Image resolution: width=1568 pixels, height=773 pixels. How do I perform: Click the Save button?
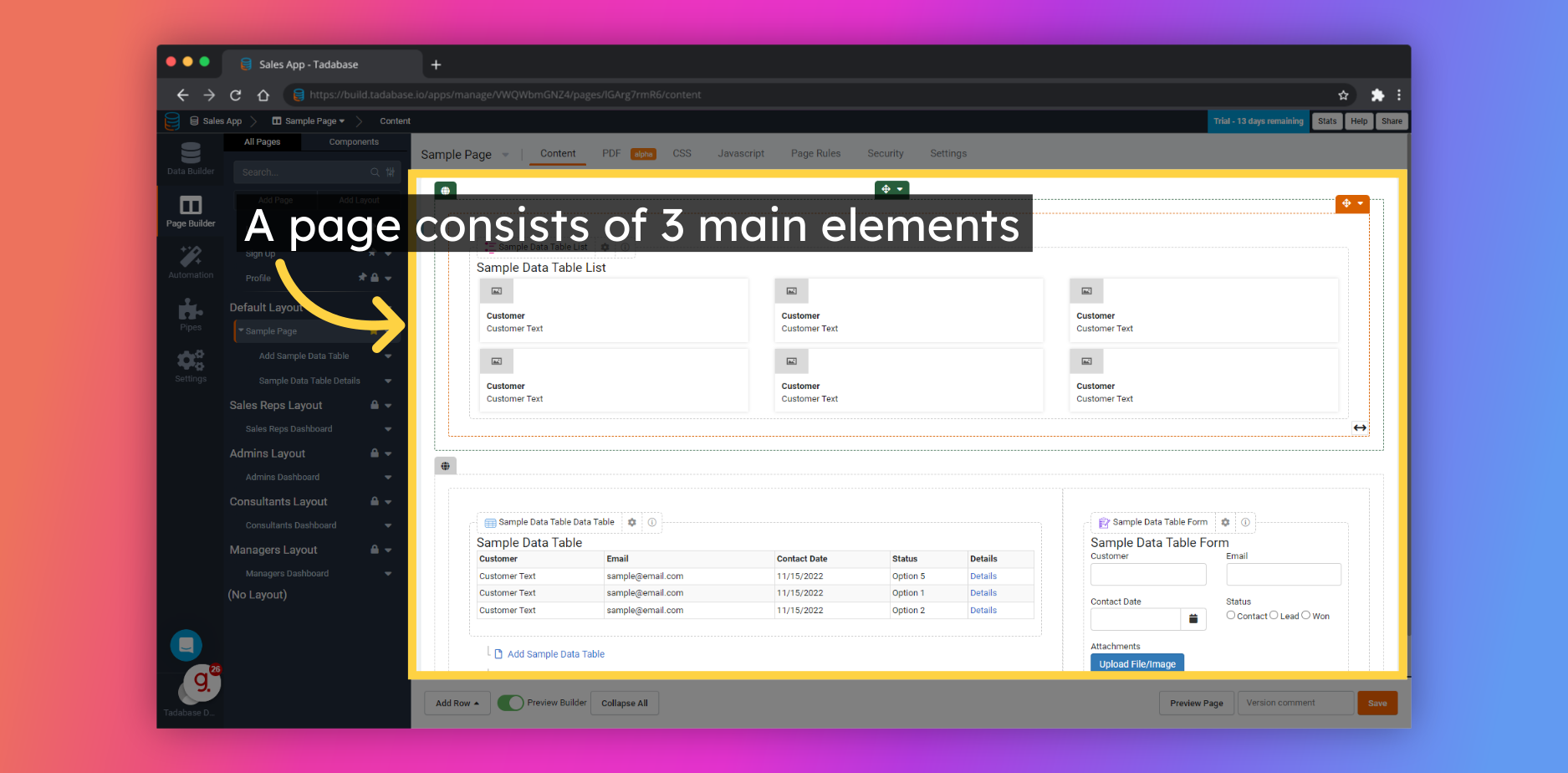[1377, 703]
